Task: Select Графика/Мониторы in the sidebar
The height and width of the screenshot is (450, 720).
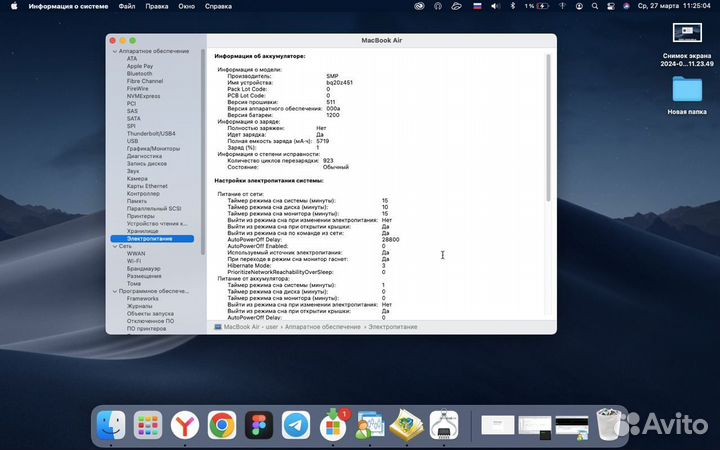Action: pyautogui.click(x=153, y=149)
